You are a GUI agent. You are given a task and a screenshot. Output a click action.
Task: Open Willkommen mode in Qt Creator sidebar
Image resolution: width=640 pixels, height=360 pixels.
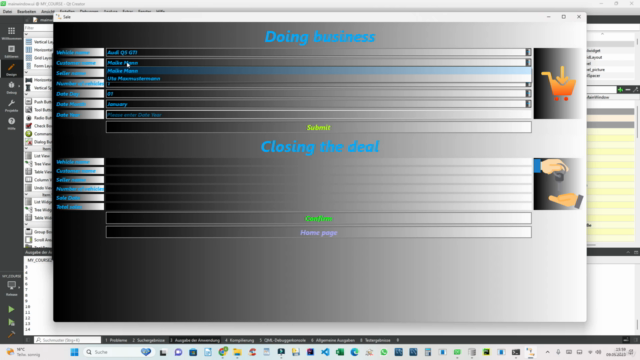(11, 33)
